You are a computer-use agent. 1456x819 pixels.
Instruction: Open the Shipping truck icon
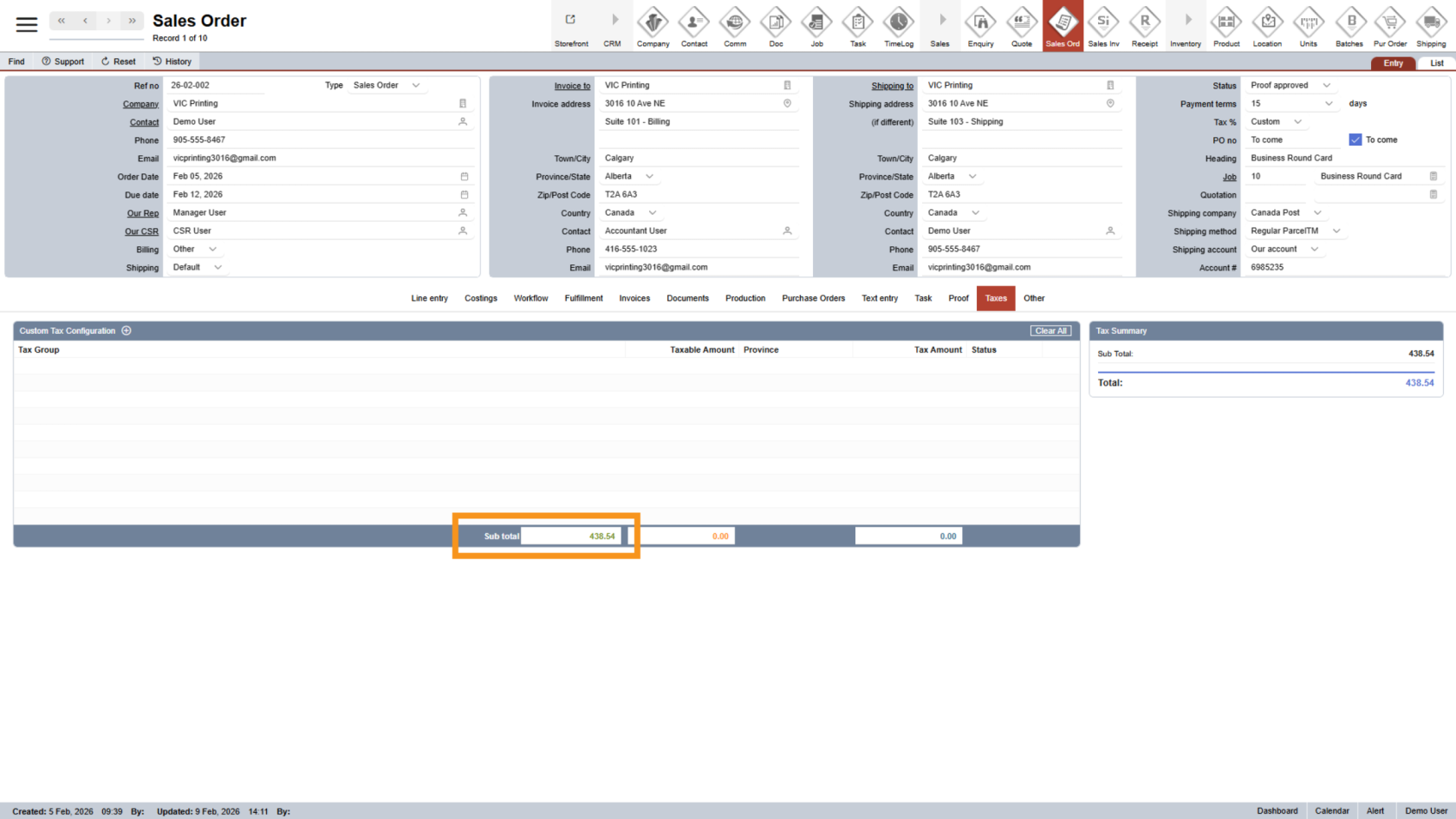(x=1431, y=24)
